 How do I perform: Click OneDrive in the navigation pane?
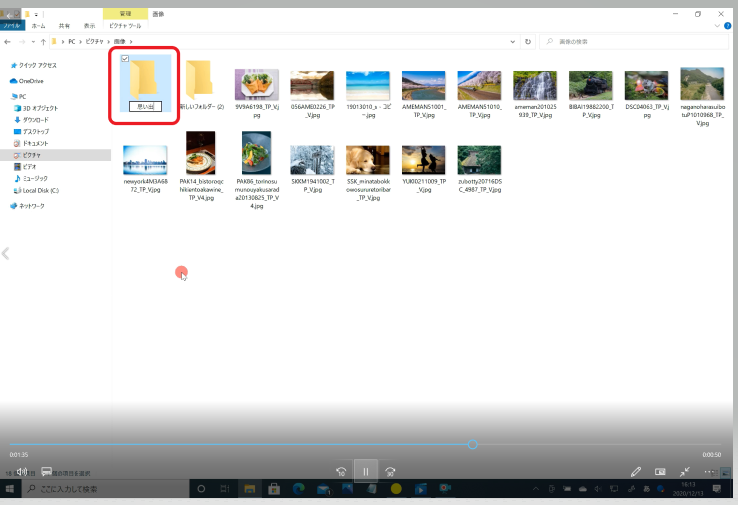(x=31, y=80)
